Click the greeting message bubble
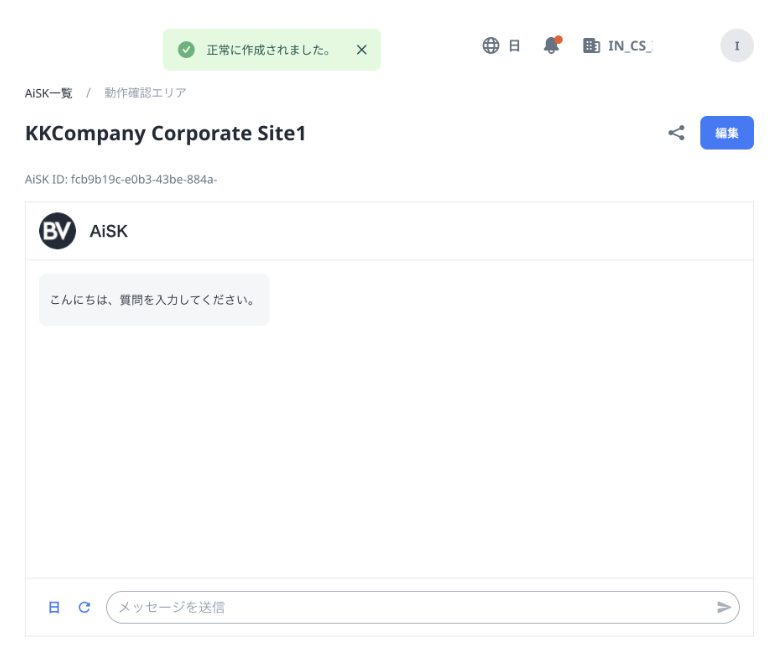This screenshot has height=659, width=772. [154, 299]
